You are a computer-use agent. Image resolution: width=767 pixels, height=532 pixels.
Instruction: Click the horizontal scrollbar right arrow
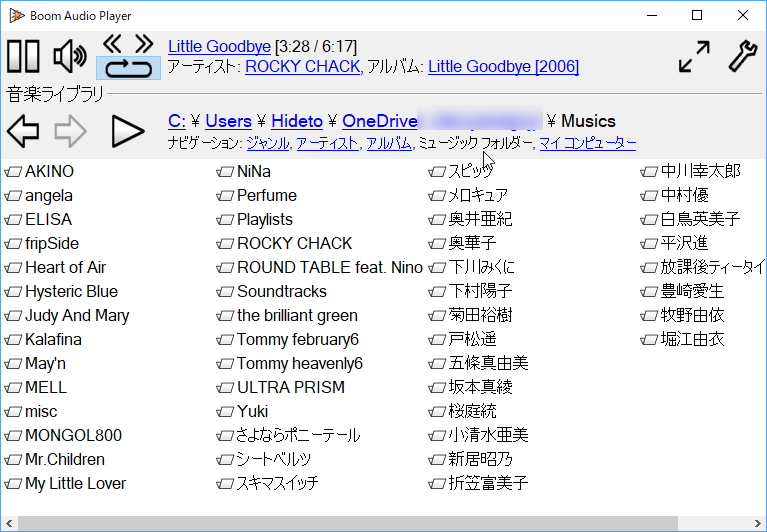point(758,524)
